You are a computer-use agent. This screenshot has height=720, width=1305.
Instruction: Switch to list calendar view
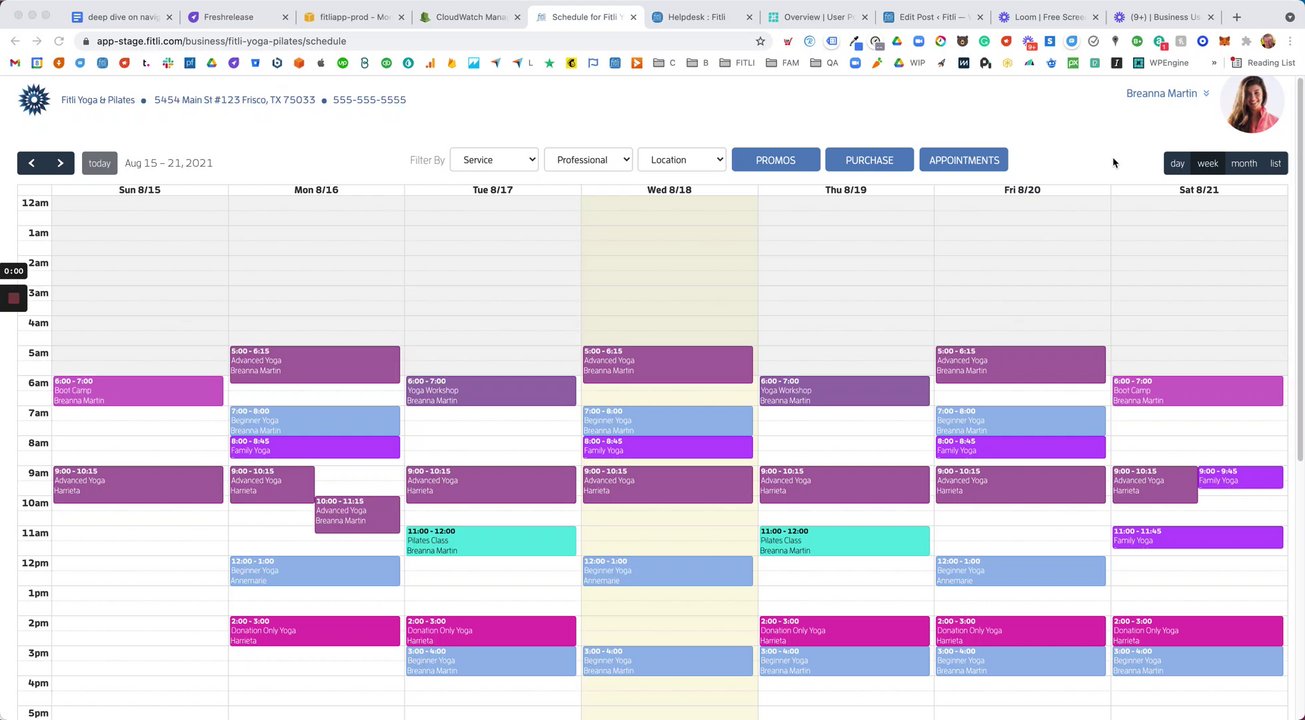(1275, 163)
